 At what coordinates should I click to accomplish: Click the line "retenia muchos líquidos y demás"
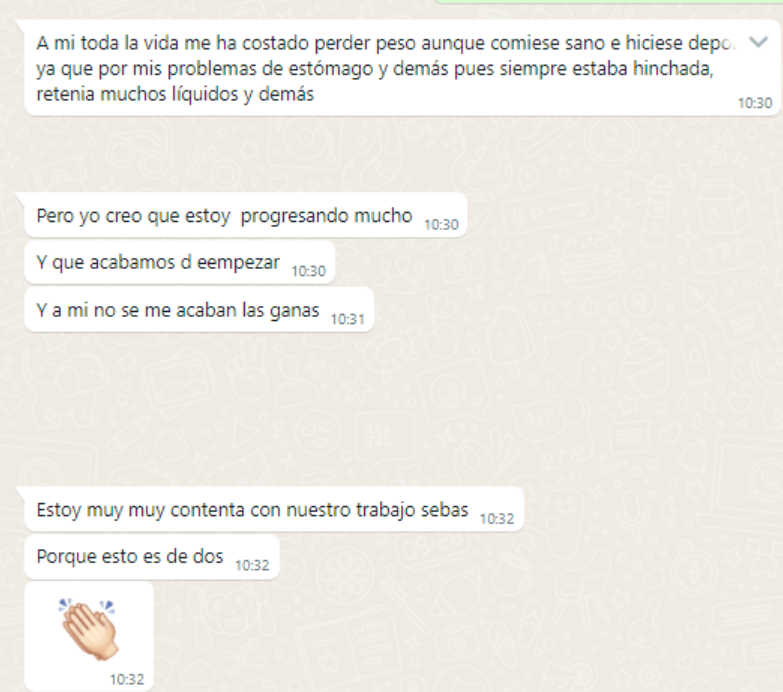coord(175,94)
